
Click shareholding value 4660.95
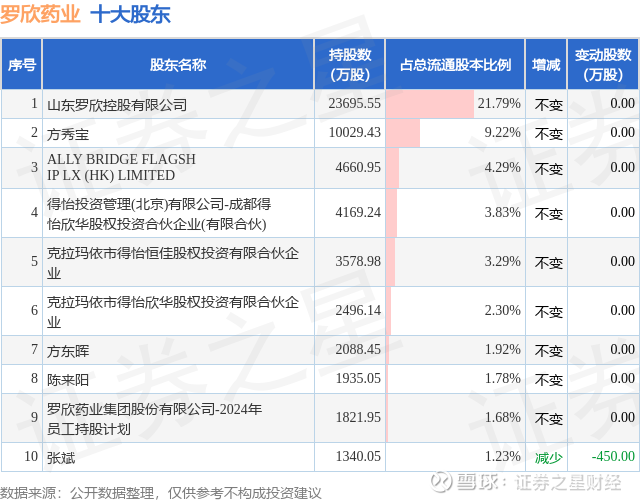click(358, 167)
